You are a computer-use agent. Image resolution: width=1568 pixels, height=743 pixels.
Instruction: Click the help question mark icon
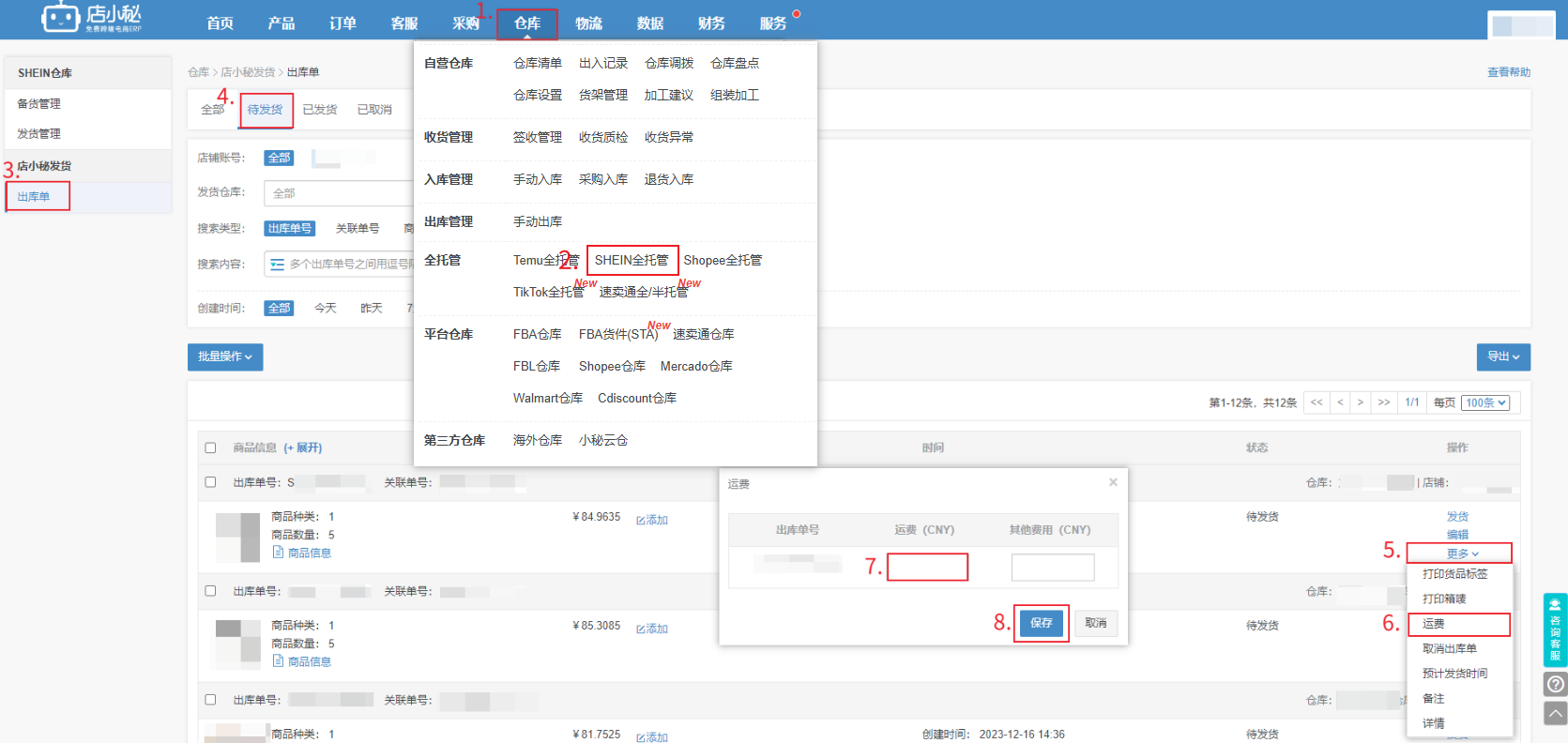pyautogui.click(x=1555, y=684)
